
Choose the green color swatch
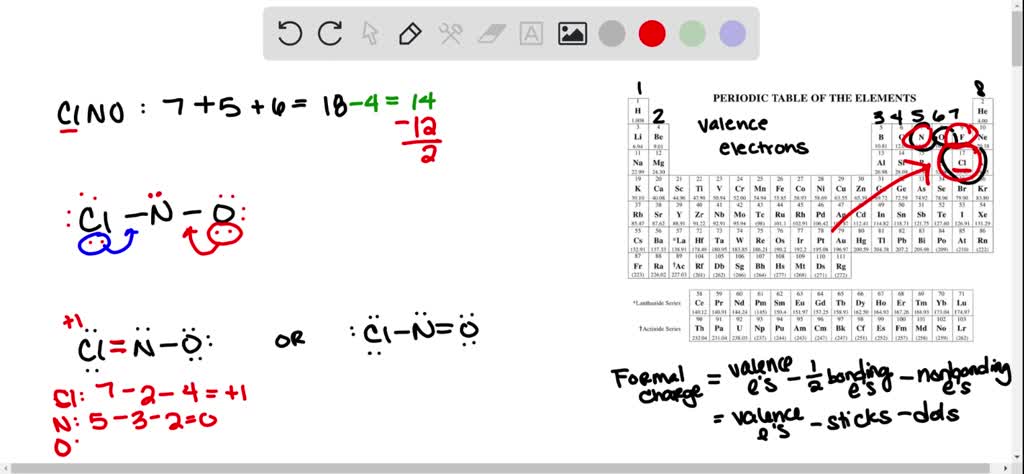click(x=692, y=33)
